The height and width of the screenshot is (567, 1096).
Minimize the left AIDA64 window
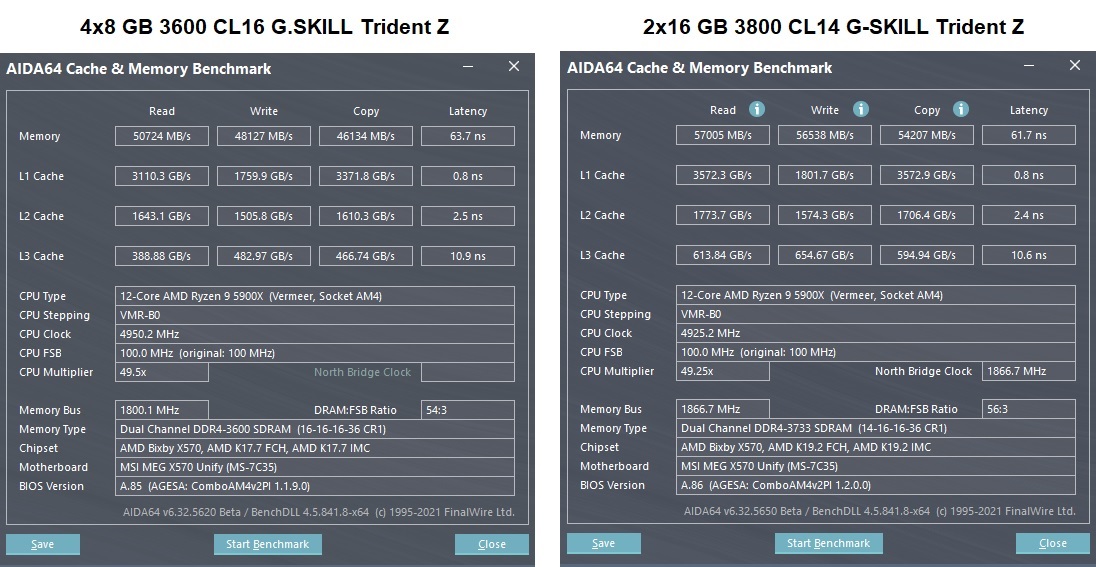(x=468, y=66)
